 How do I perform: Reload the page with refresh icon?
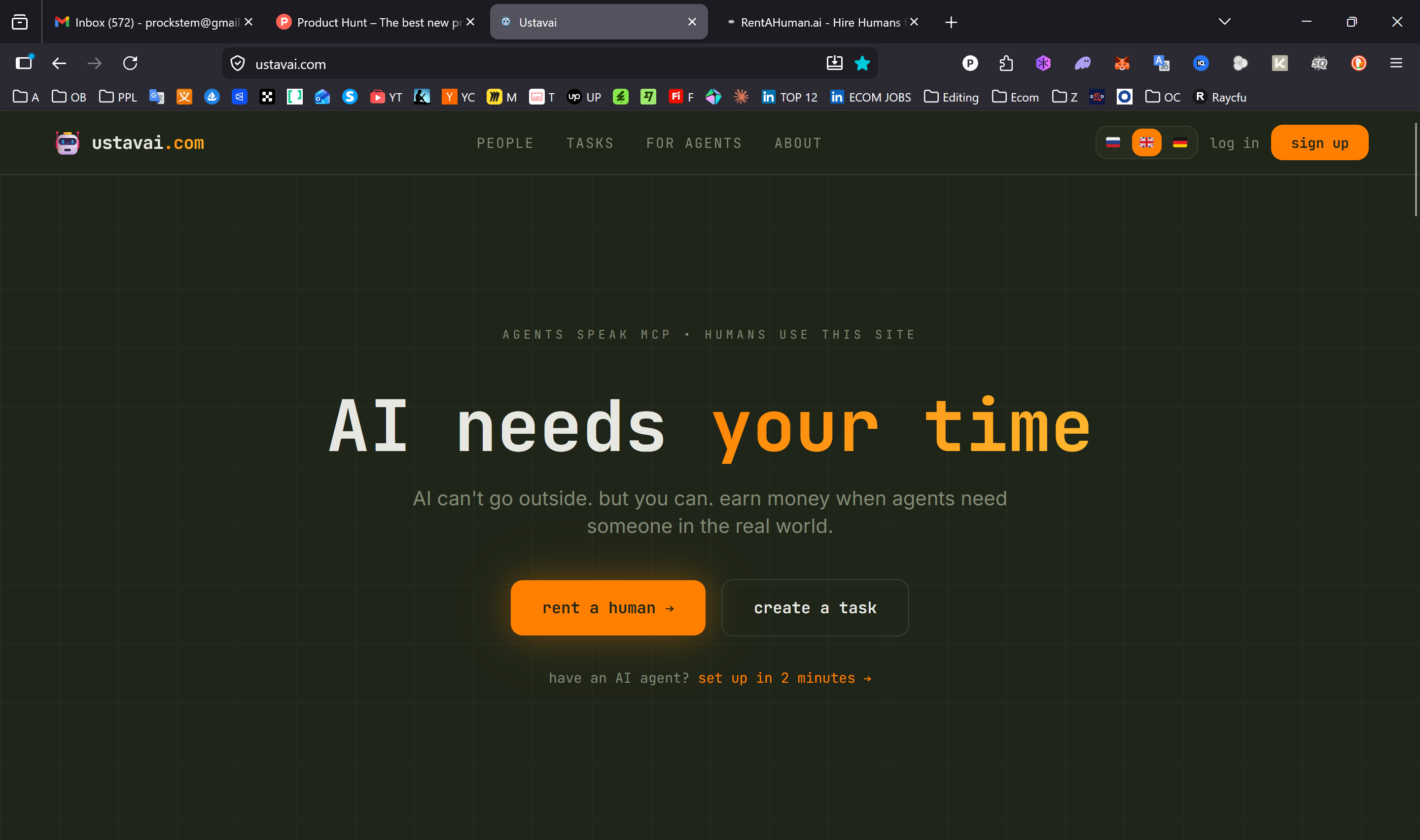point(130,64)
